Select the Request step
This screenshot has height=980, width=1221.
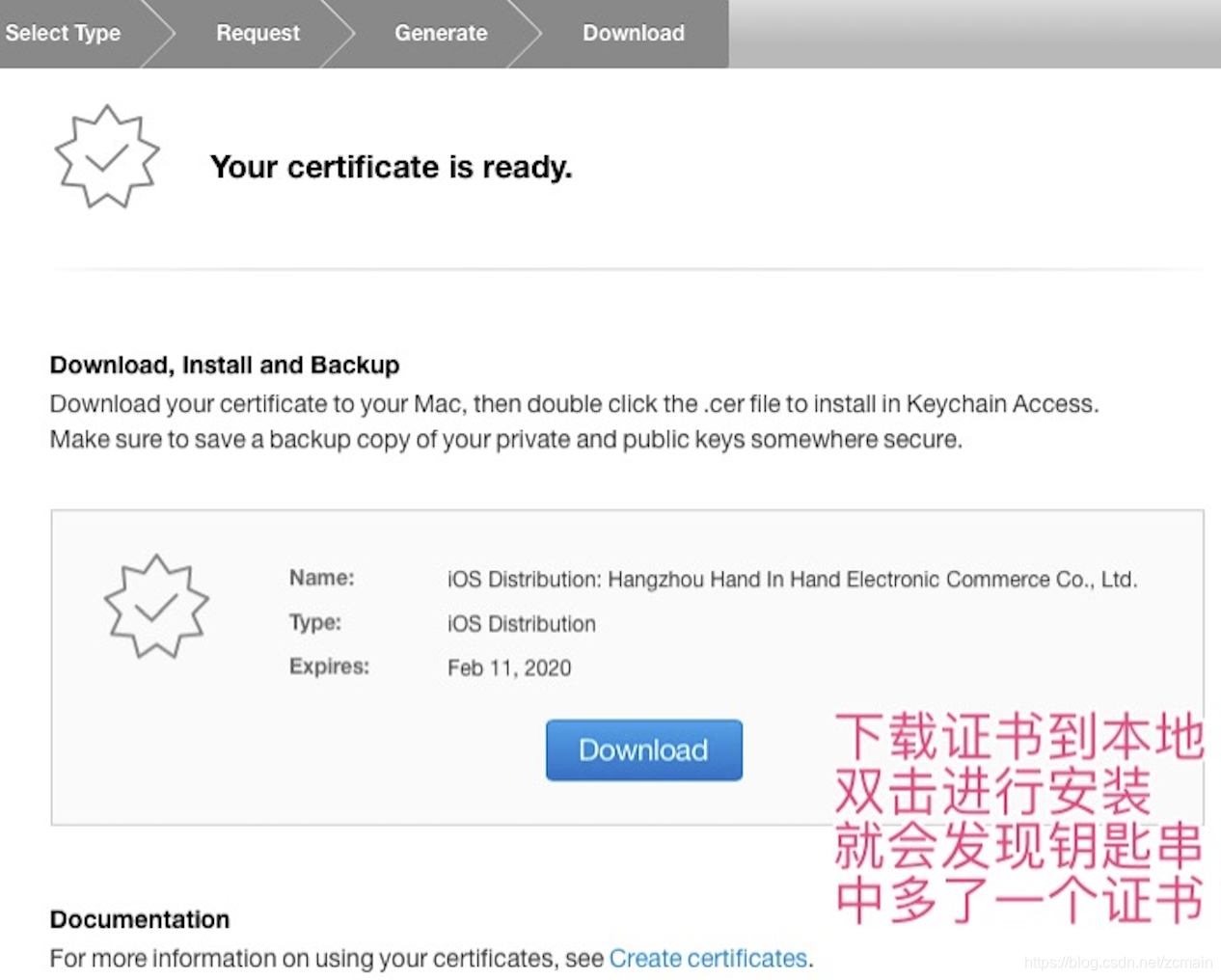coord(258,33)
